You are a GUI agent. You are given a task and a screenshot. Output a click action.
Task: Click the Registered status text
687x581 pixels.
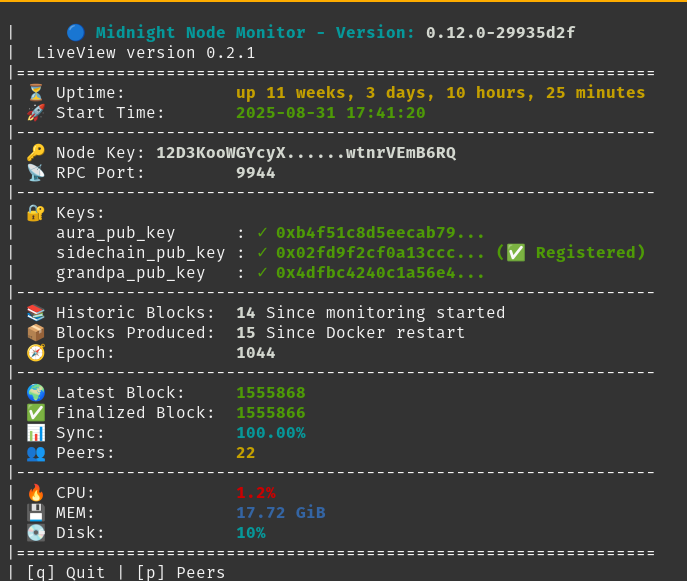point(585,253)
